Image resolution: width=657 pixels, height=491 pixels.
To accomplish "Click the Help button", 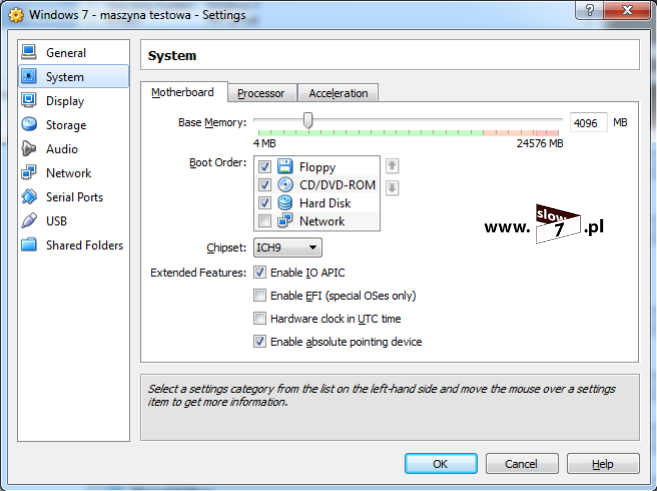I will (x=603, y=464).
